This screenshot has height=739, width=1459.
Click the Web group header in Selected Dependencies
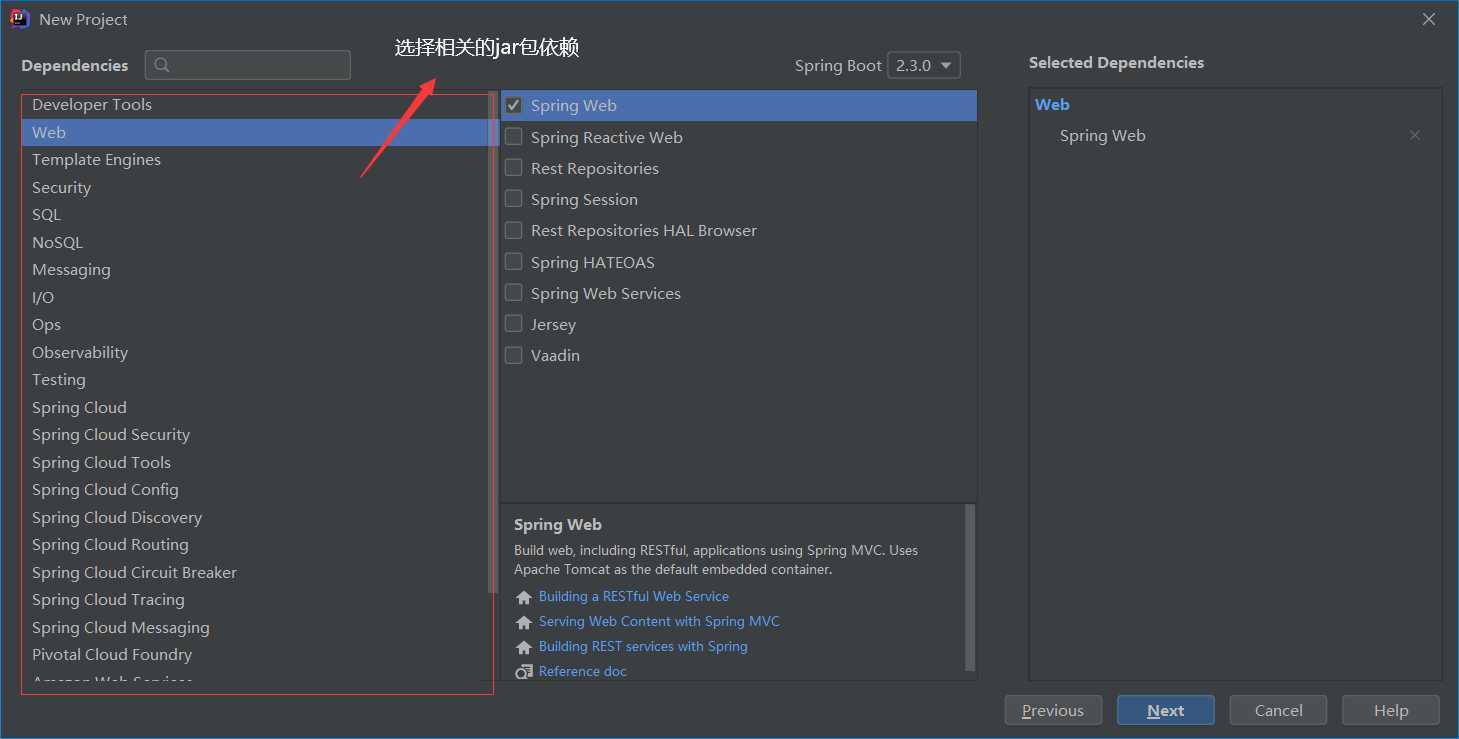coord(1052,104)
